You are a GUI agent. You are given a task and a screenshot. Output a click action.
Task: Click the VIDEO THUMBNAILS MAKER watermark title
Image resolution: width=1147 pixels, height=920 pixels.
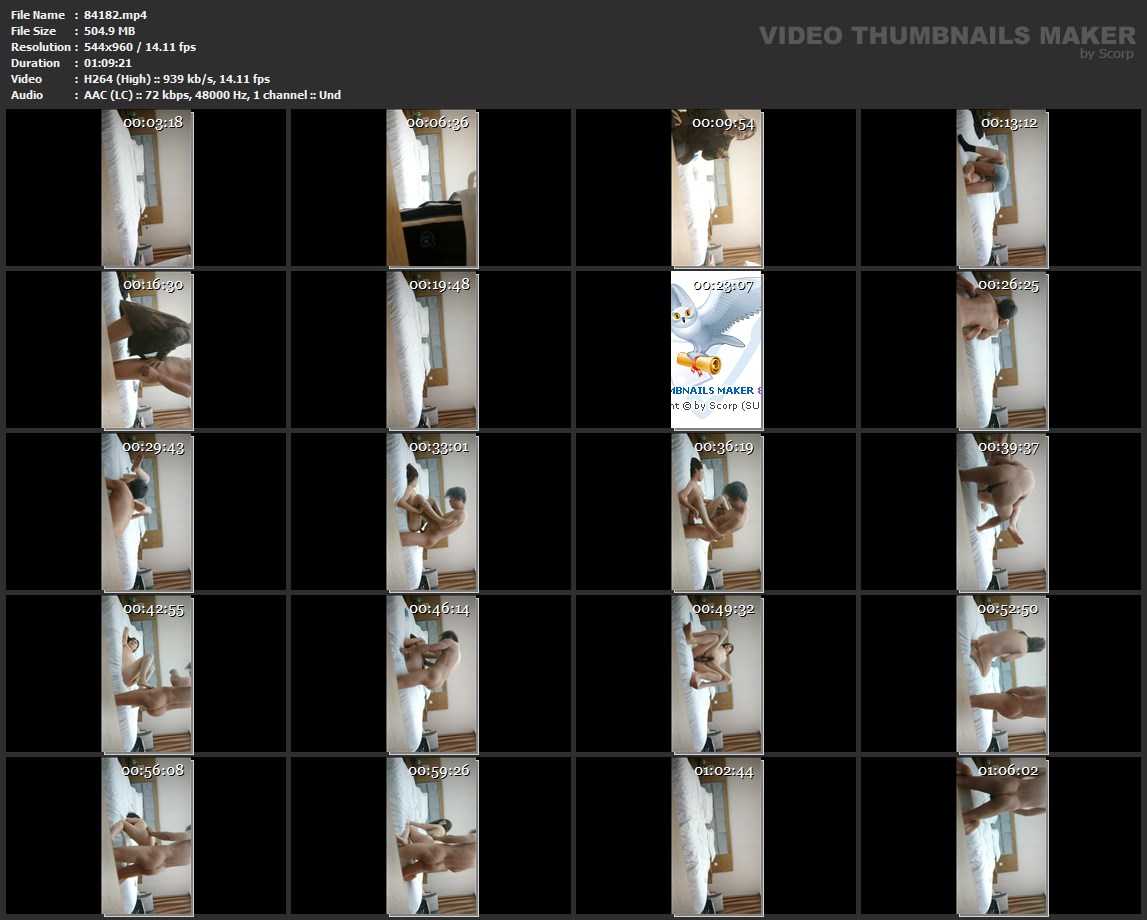click(x=946, y=35)
